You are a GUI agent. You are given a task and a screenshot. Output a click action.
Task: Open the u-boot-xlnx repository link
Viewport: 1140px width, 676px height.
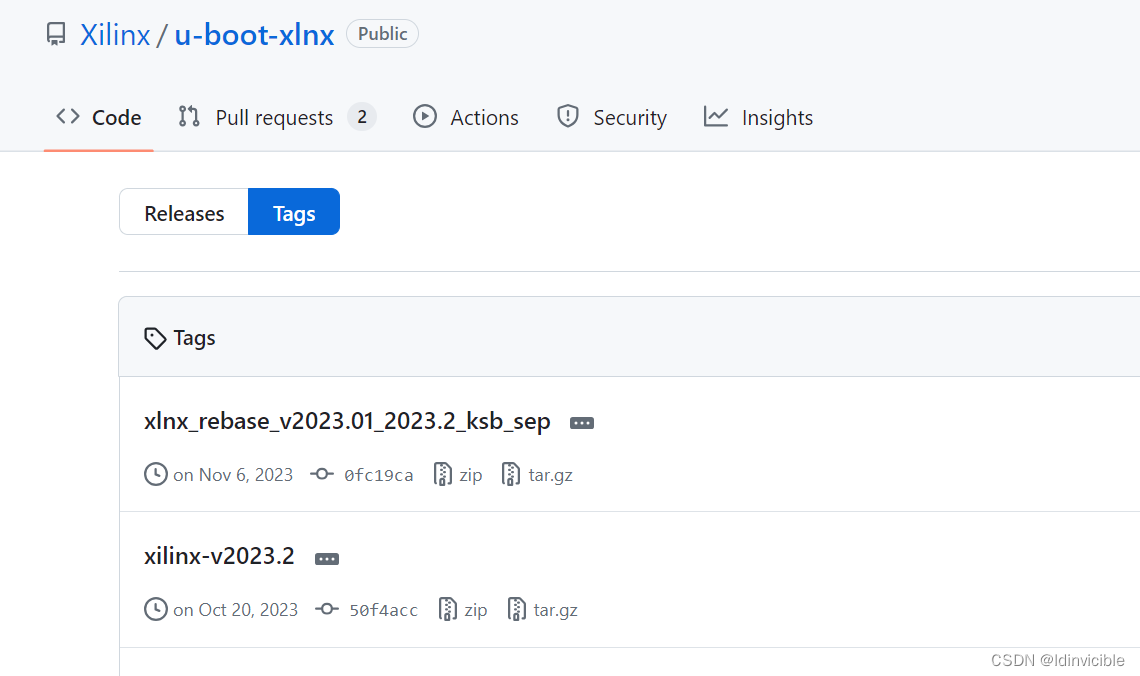(x=254, y=33)
